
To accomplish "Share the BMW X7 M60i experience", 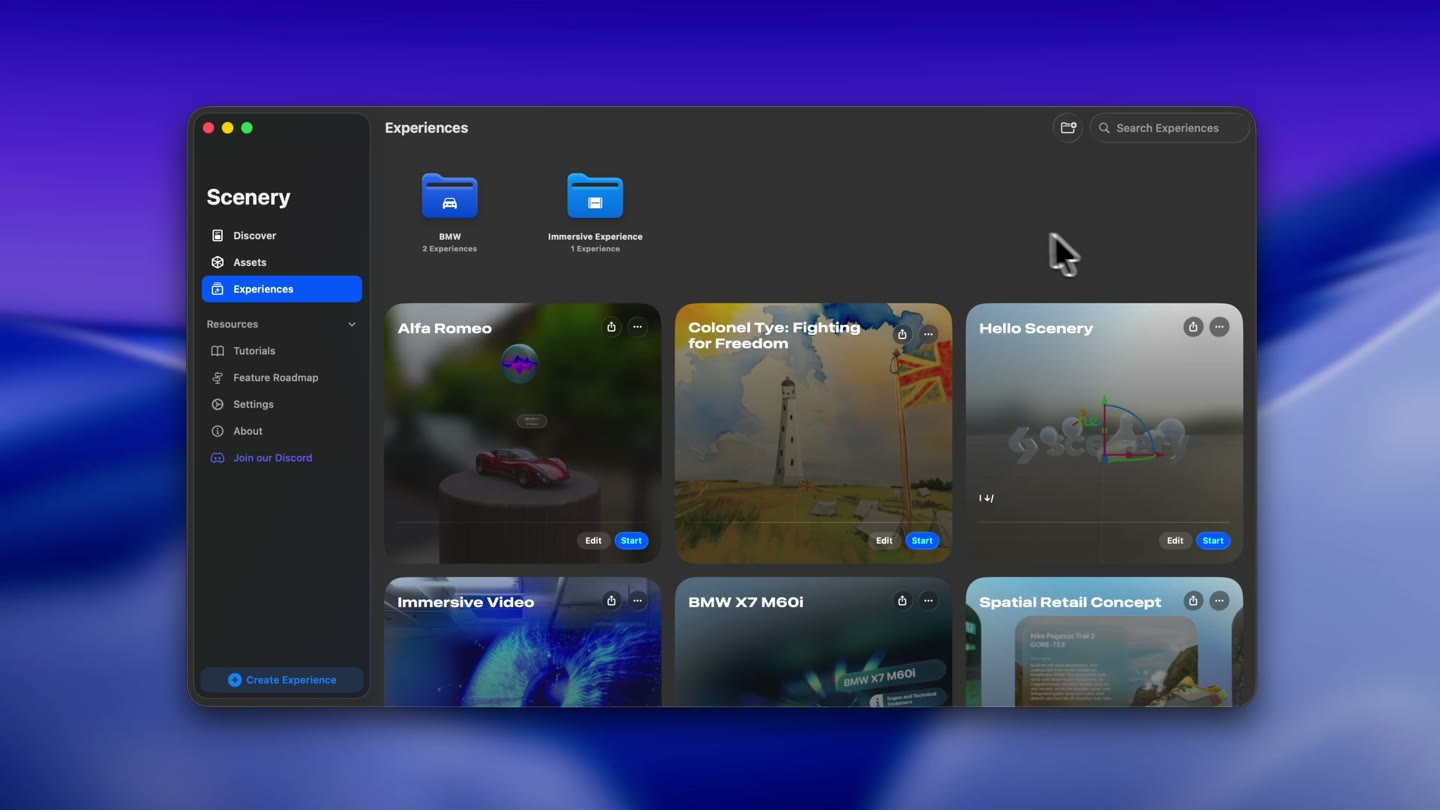I will tap(902, 601).
